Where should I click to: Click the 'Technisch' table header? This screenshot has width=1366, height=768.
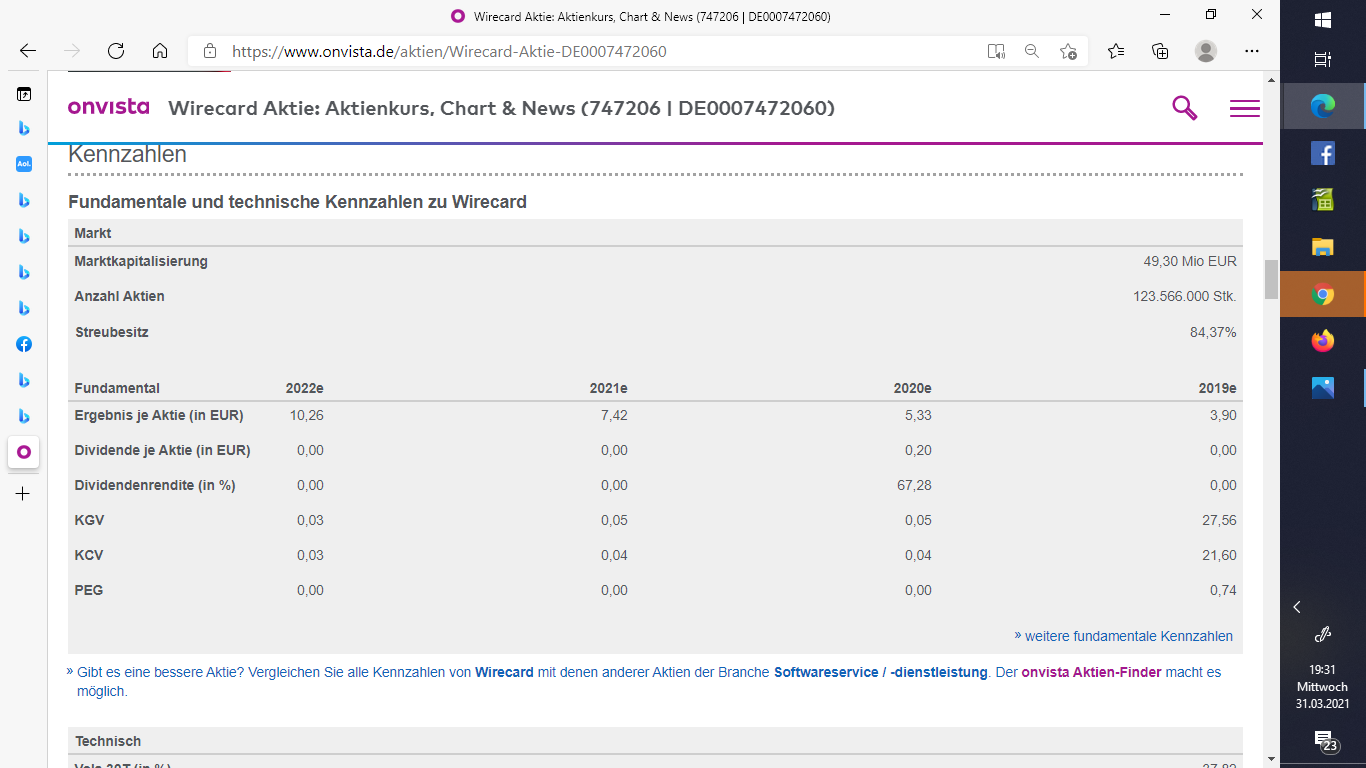[108, 741]
